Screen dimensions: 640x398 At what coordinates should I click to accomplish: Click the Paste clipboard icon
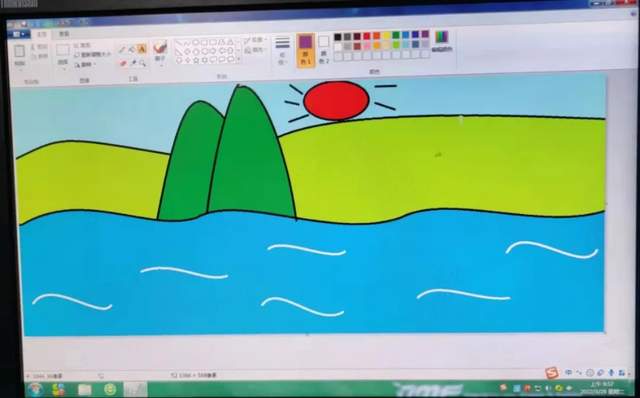20,55
